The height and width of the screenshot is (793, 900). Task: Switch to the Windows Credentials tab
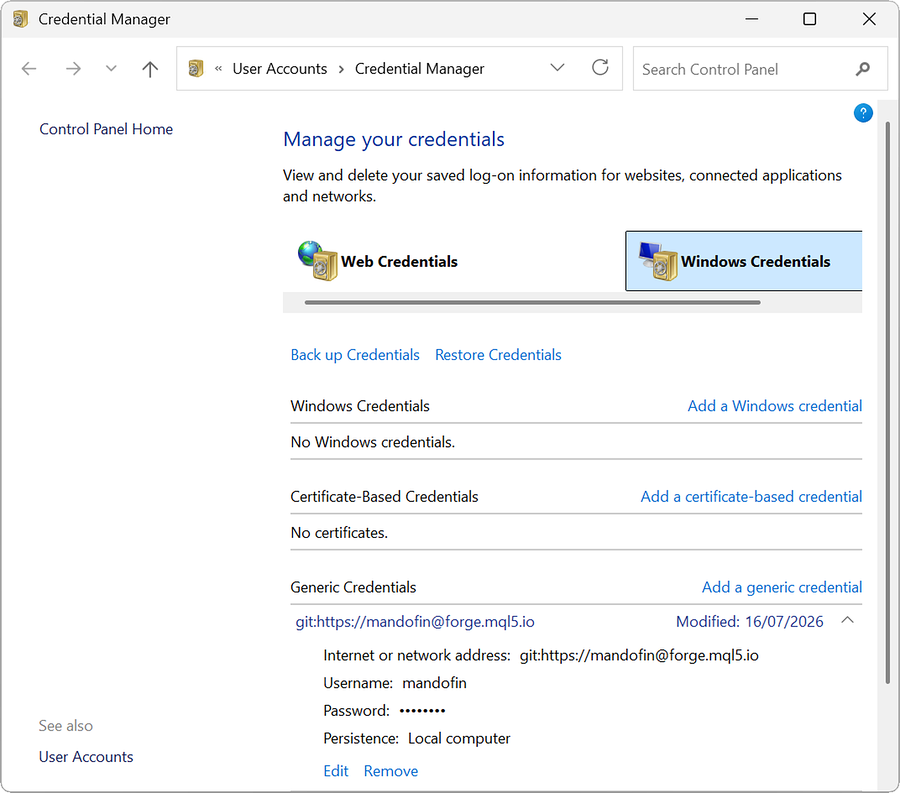[744, 261]
